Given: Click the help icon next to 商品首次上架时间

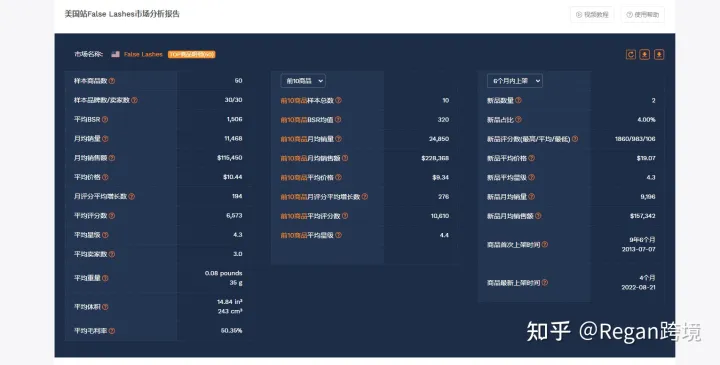Looking at the screenshot, I should tap(545, 245).
